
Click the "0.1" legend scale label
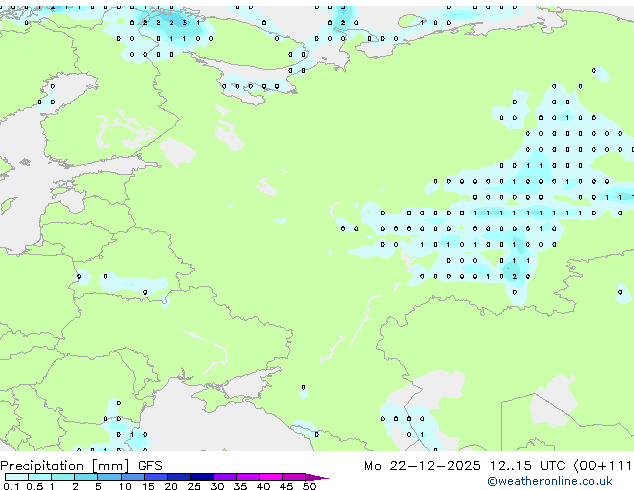(x=11, y=486)
